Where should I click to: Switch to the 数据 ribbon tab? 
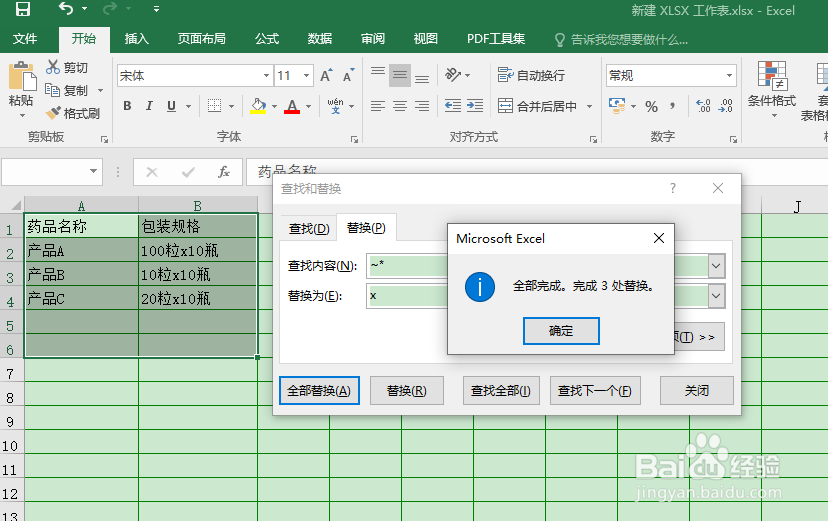[x=319, y=39]
